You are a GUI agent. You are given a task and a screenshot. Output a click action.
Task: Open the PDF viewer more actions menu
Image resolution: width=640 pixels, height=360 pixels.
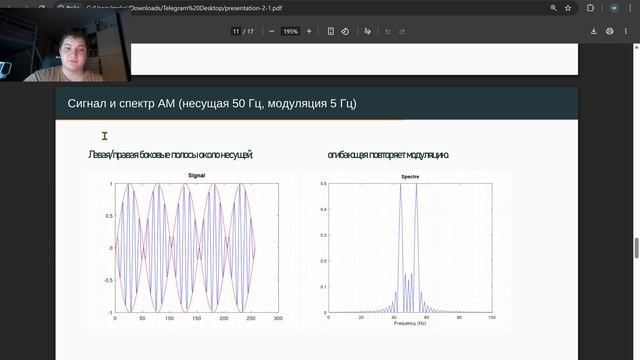coord(626,31)
